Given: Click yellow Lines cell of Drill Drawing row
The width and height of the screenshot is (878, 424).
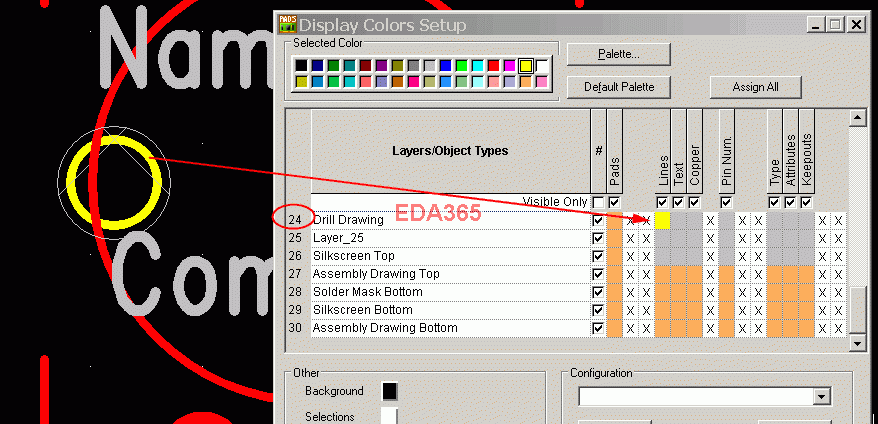Looking at the screenshot, I should coord(662,220).
